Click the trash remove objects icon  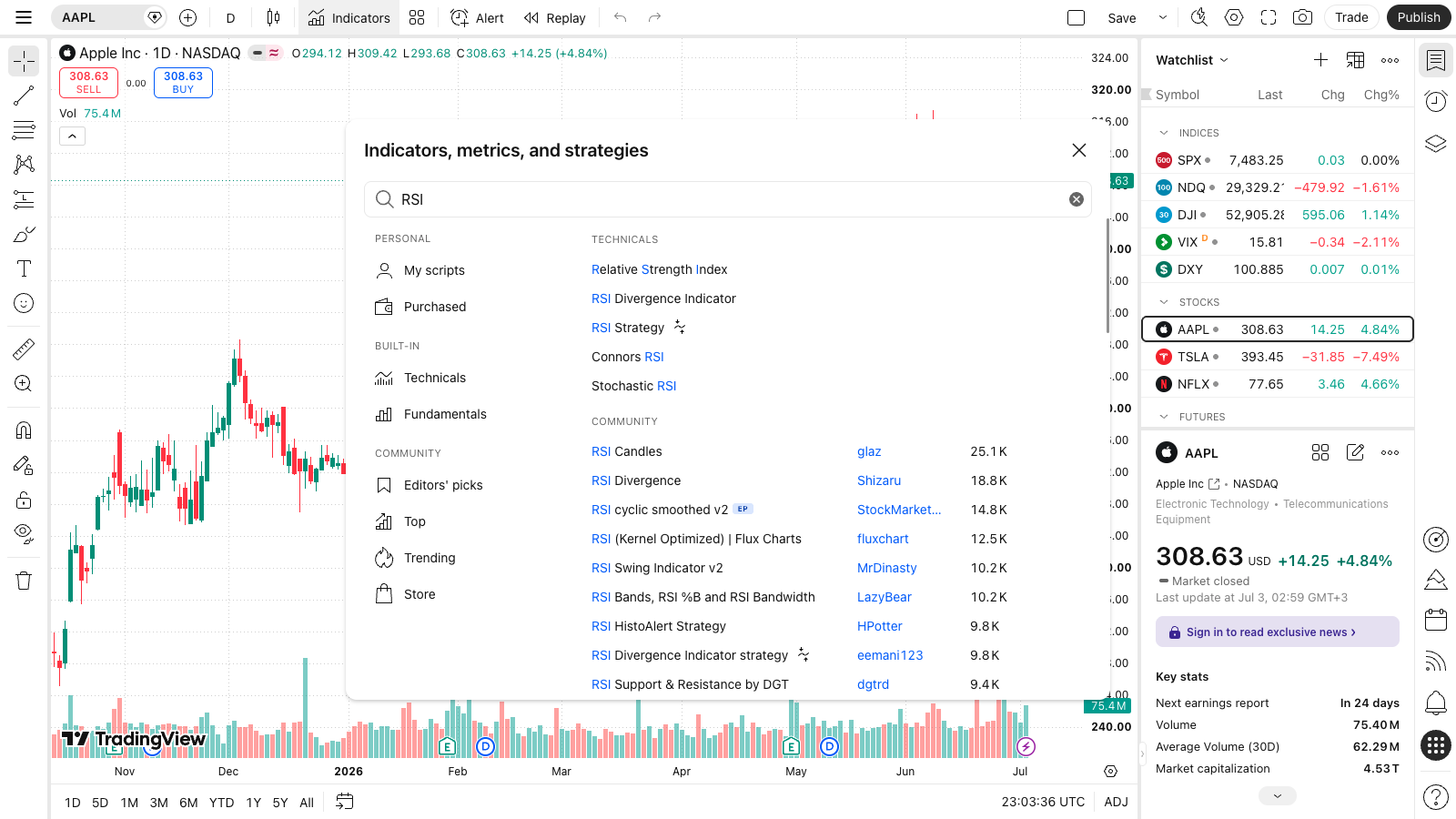[24, 581]
